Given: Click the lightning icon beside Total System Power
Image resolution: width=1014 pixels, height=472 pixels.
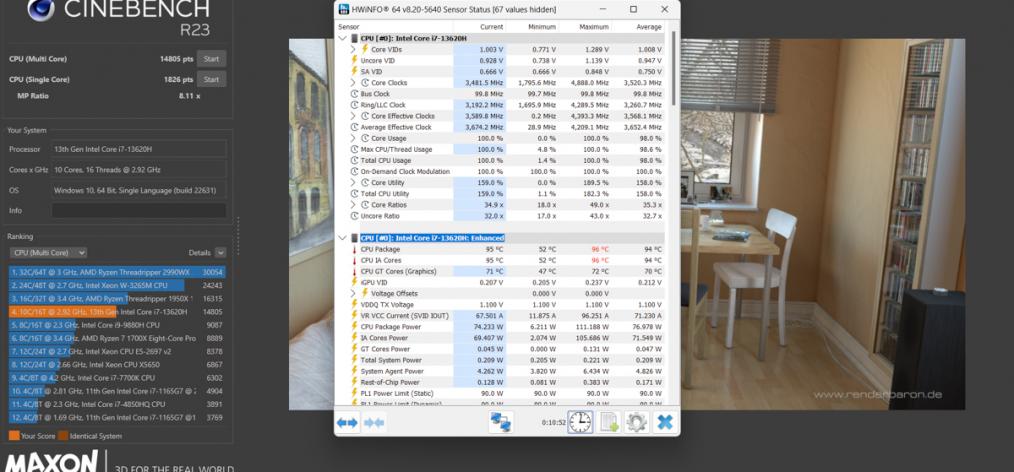Looking at the screenshot, I should click(x=354, y=359).
